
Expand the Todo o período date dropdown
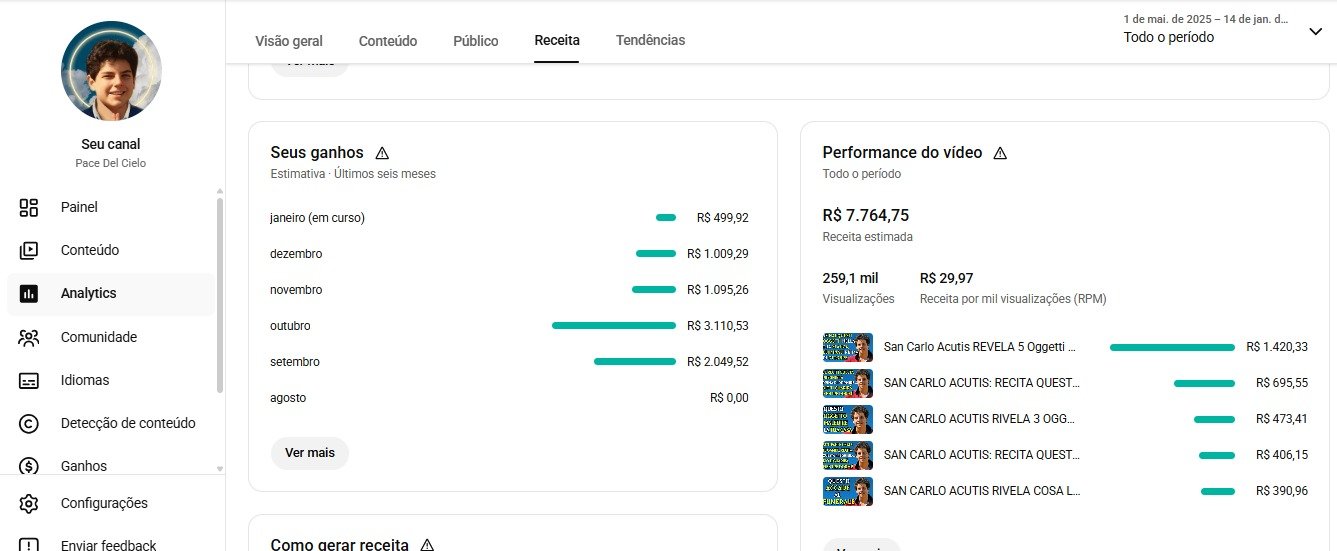[1315, 32]
